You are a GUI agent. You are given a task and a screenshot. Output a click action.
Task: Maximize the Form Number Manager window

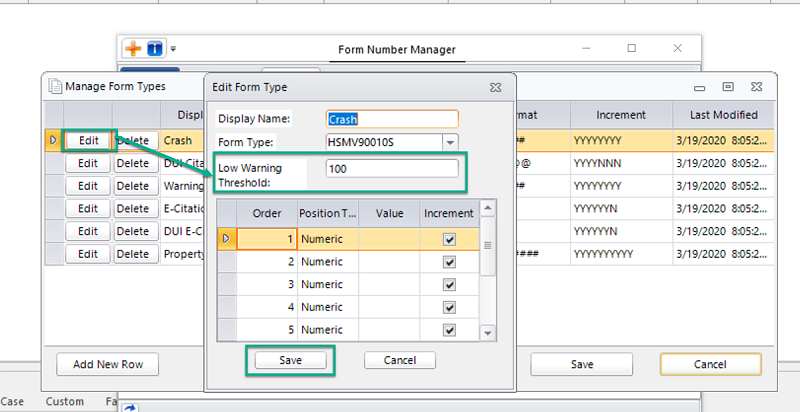631,48
